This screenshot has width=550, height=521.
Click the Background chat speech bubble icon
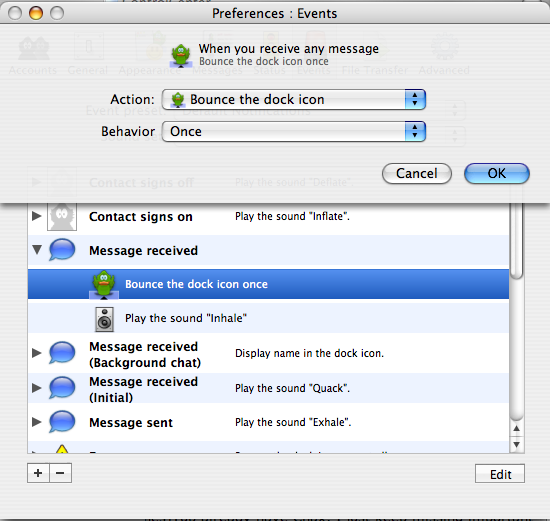62,353
